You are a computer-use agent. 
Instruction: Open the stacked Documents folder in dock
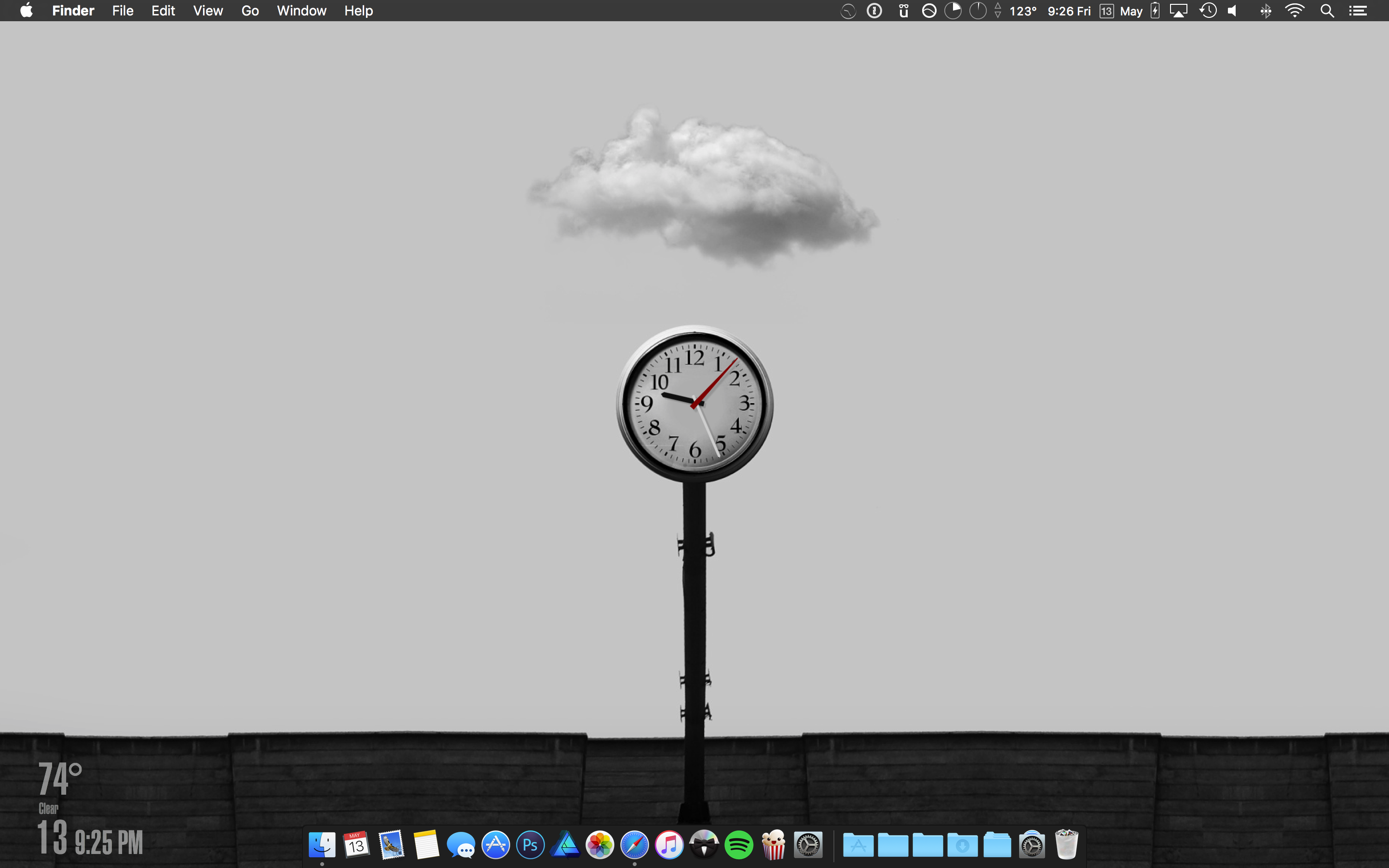[997, 845]
